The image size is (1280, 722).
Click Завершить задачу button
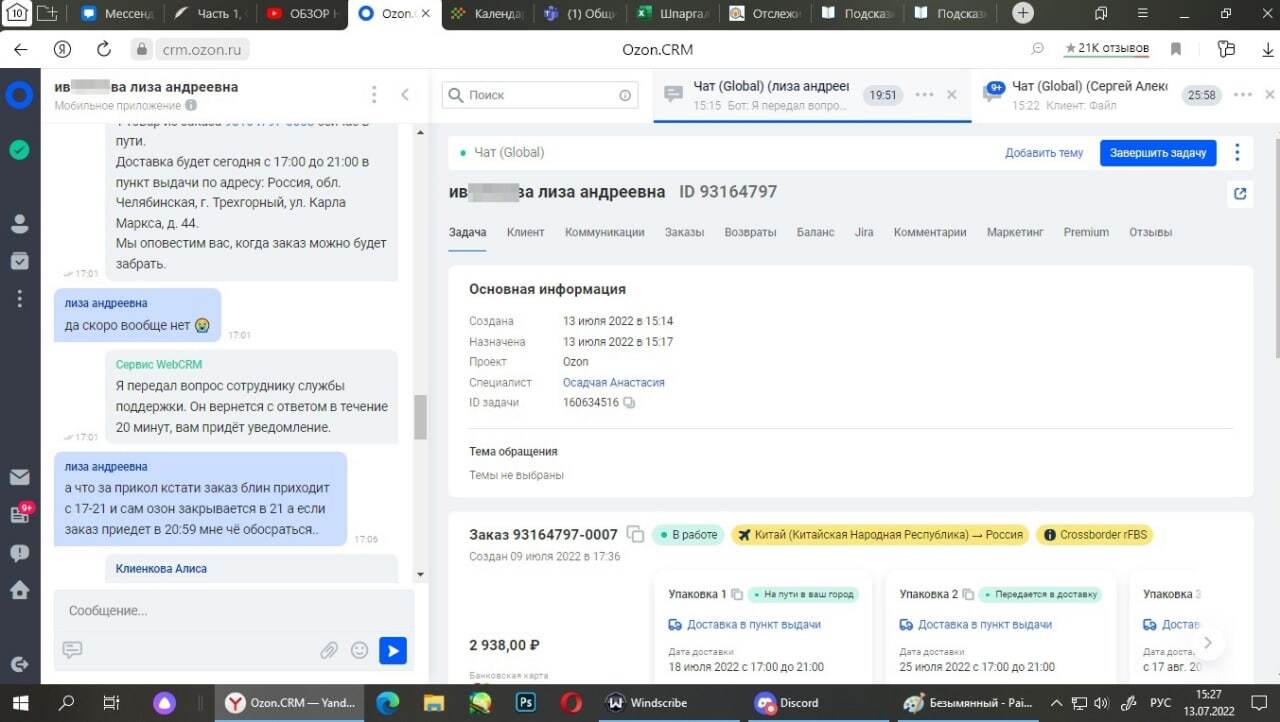pos(1158,153)
